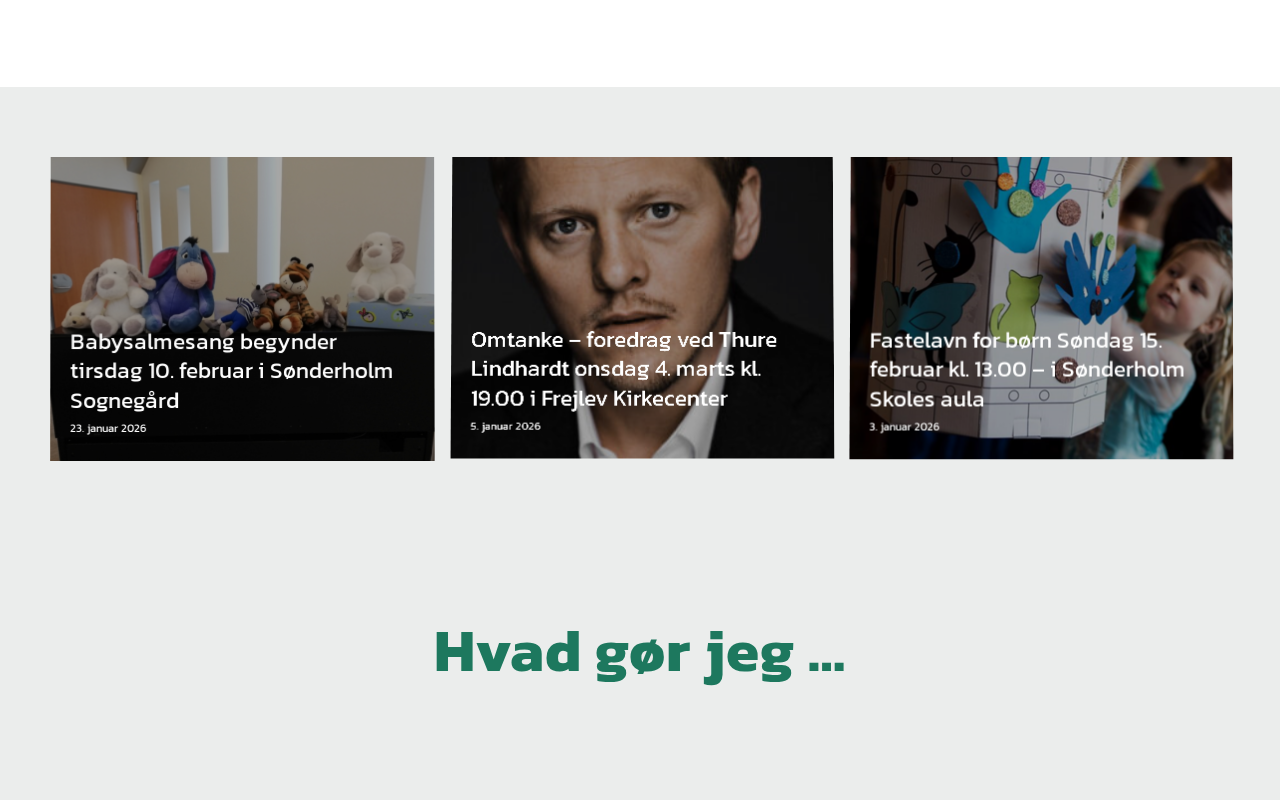
Task: Click the date 5. januar 2026
Action: [x=505, y=426]
